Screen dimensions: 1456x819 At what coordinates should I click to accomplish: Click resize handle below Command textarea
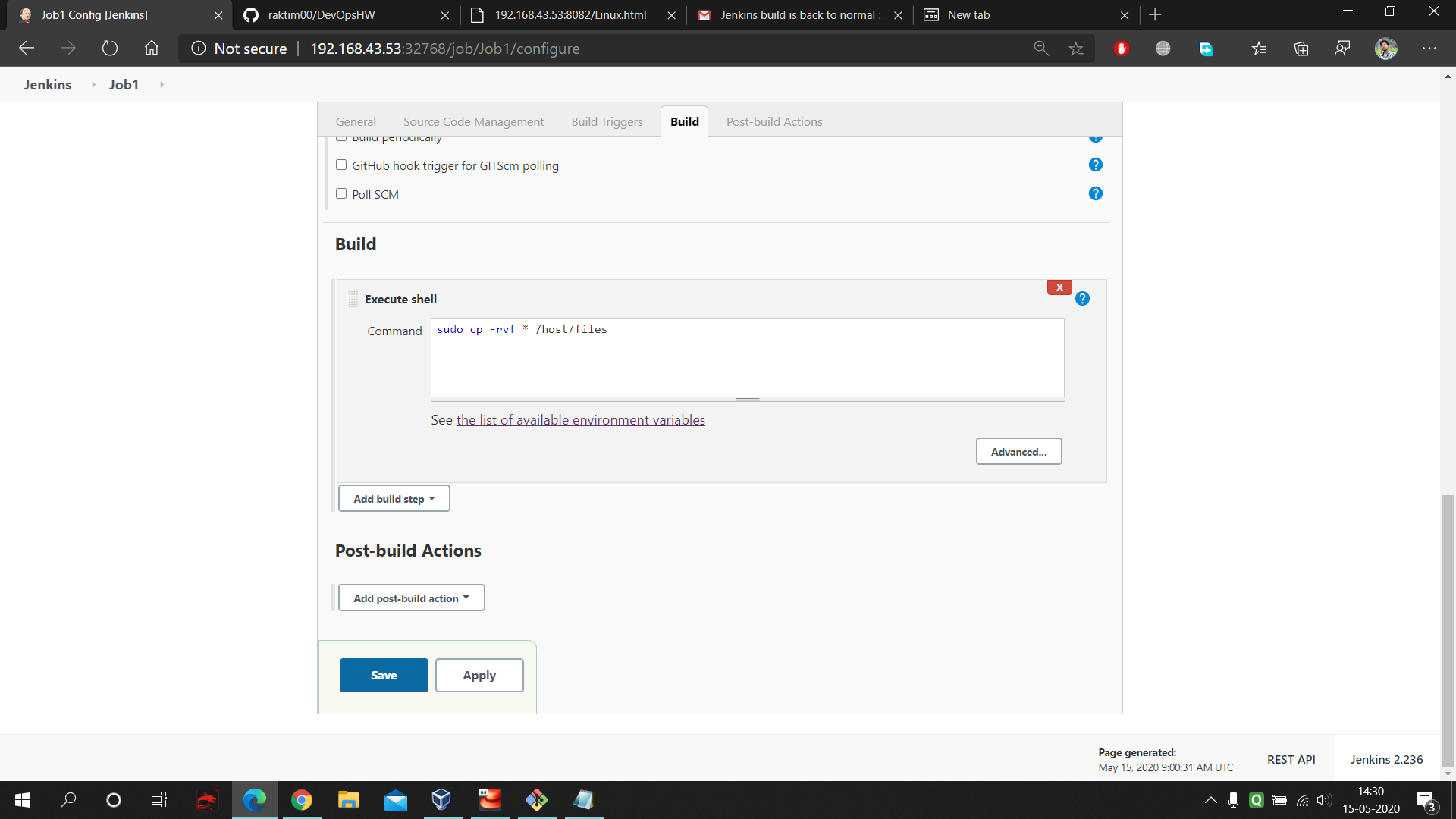(748, 399)
